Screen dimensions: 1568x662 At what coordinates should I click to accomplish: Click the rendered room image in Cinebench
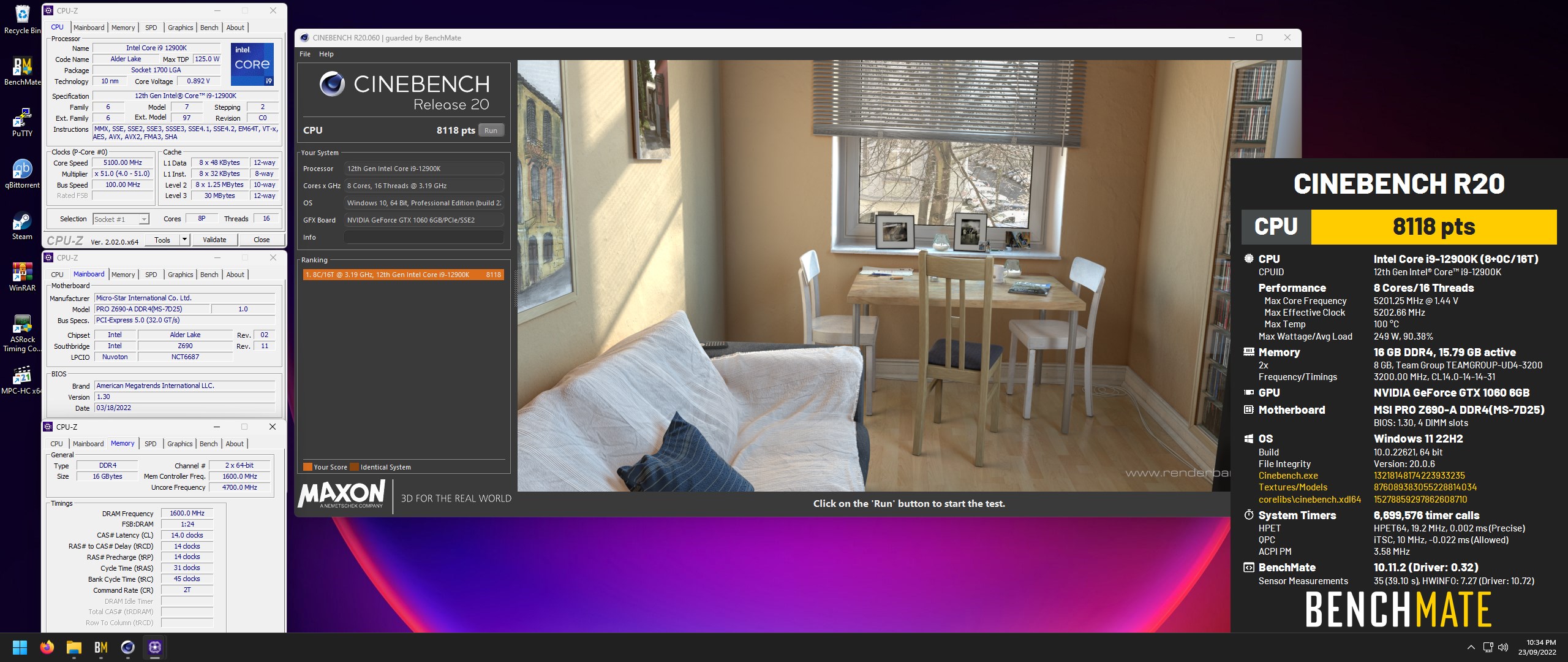tap(873, 275)
